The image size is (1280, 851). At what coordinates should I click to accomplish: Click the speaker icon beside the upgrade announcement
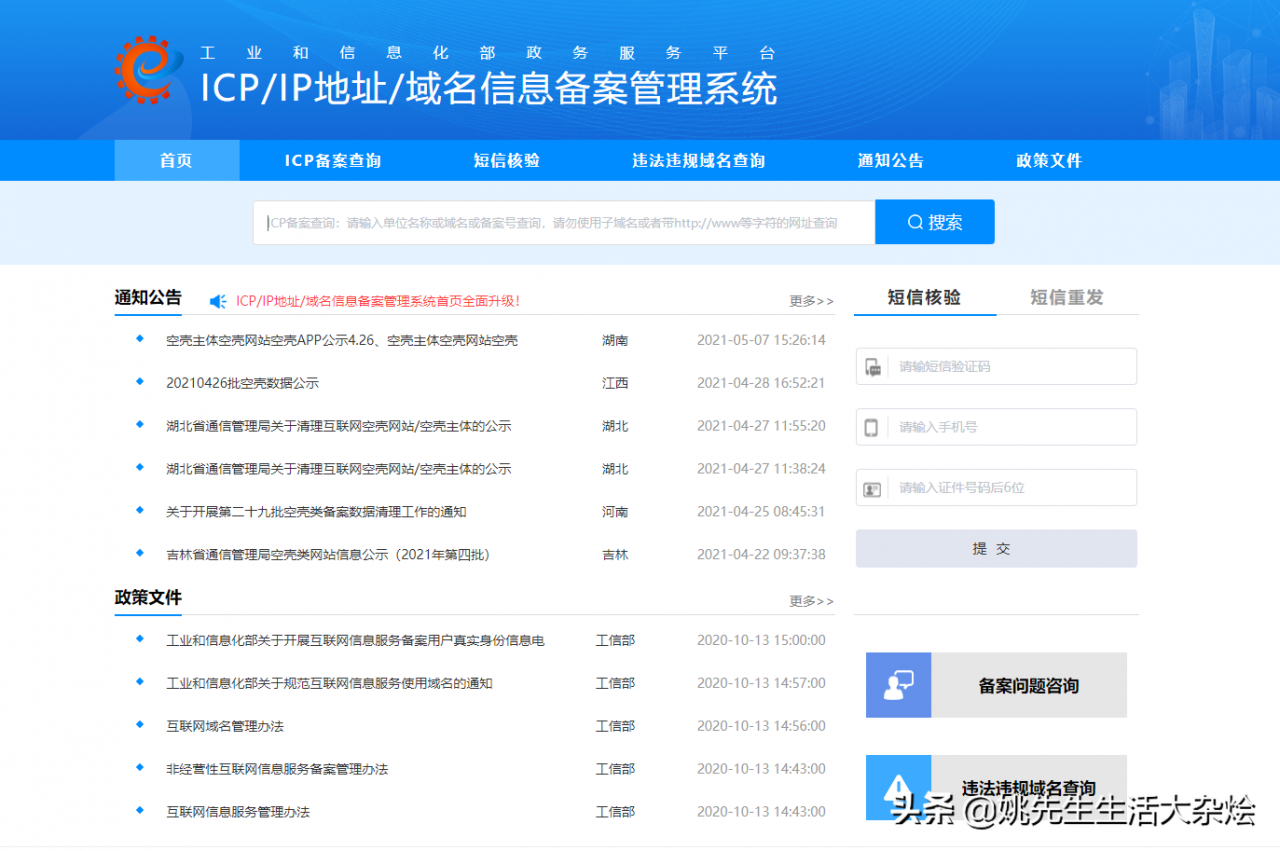pos(219,300)
